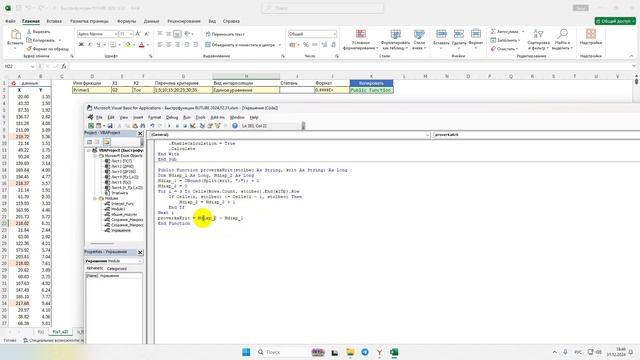Click the Design Mode icon in VBA toolbar
The image size is (640, 360).
coord(193,126)
